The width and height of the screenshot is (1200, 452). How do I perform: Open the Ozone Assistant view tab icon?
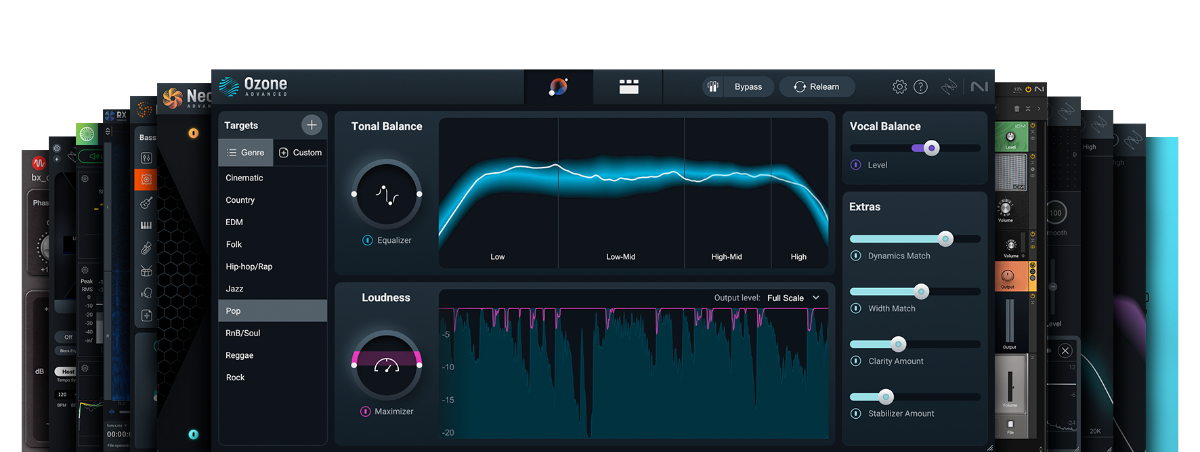click(558, 87)
